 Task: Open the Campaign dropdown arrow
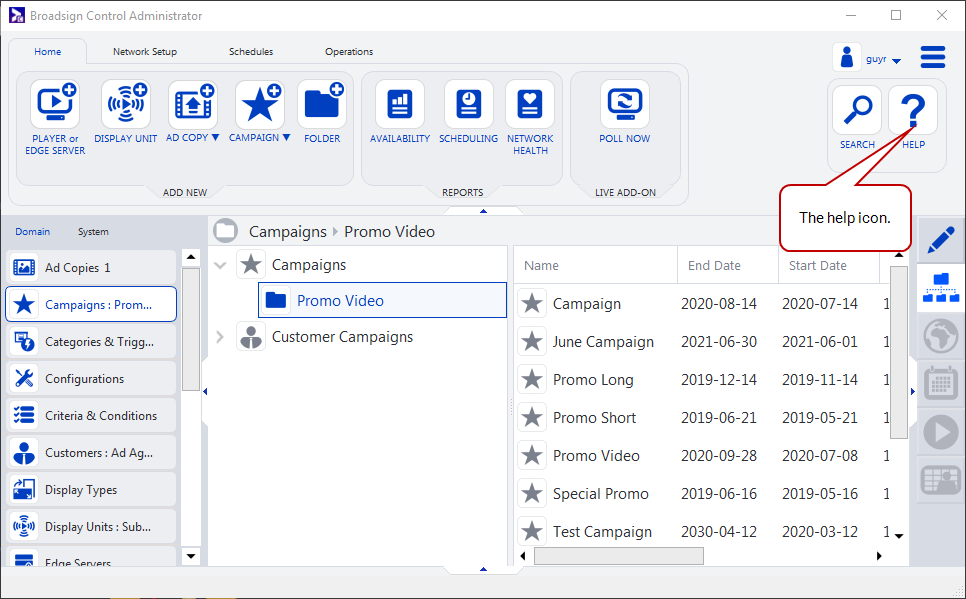click(286, 137)
